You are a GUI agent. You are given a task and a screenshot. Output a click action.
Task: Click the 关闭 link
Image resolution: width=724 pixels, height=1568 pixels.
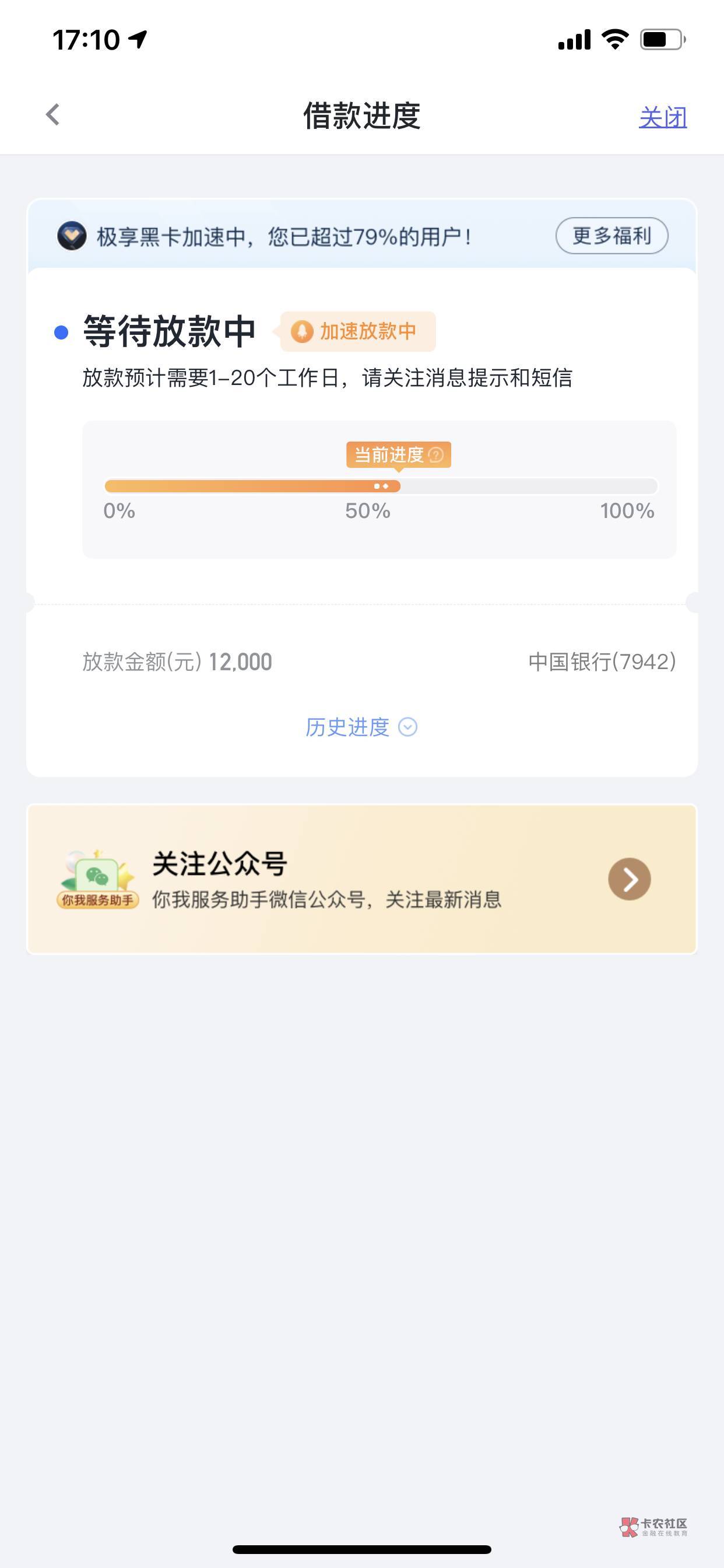pyautogui.click(x=663, y=117)
